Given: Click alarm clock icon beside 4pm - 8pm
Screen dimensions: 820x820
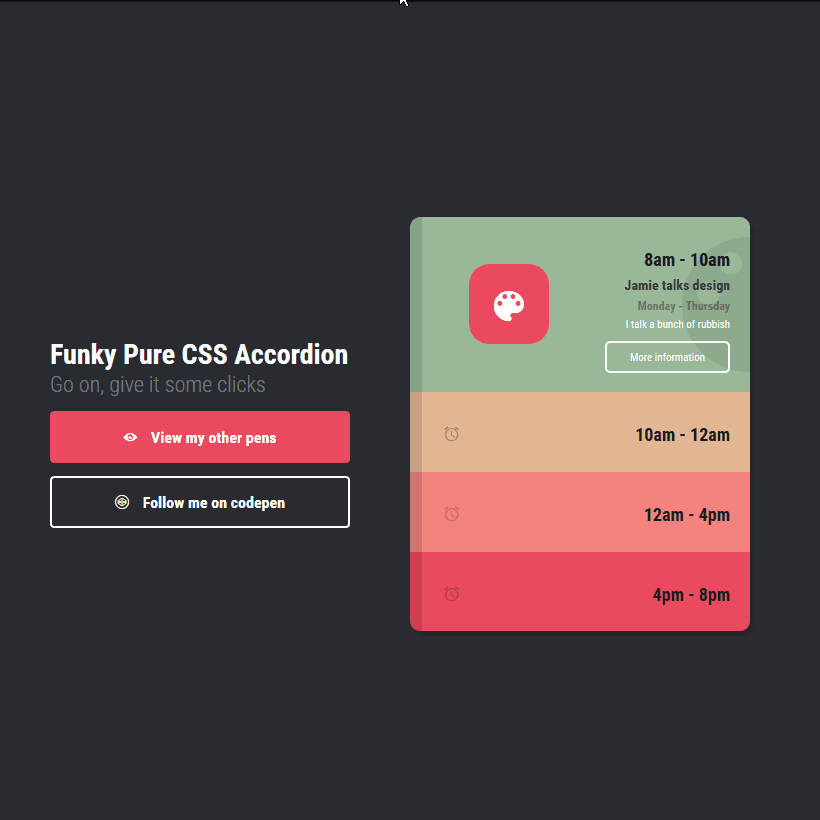Looking at the screenshot, I should pos(452,594).
